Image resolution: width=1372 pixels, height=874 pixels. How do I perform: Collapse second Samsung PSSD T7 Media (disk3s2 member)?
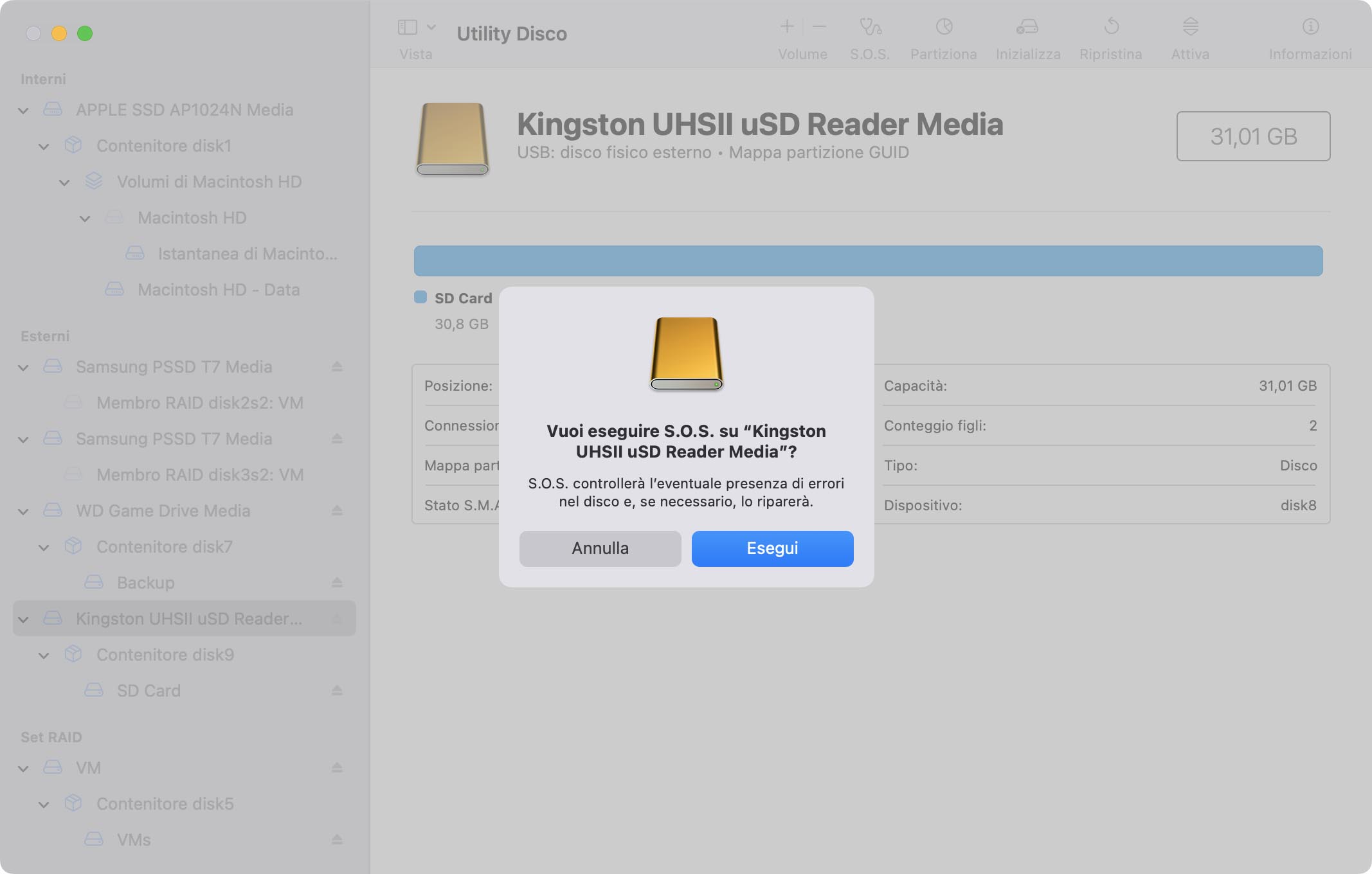24,440
